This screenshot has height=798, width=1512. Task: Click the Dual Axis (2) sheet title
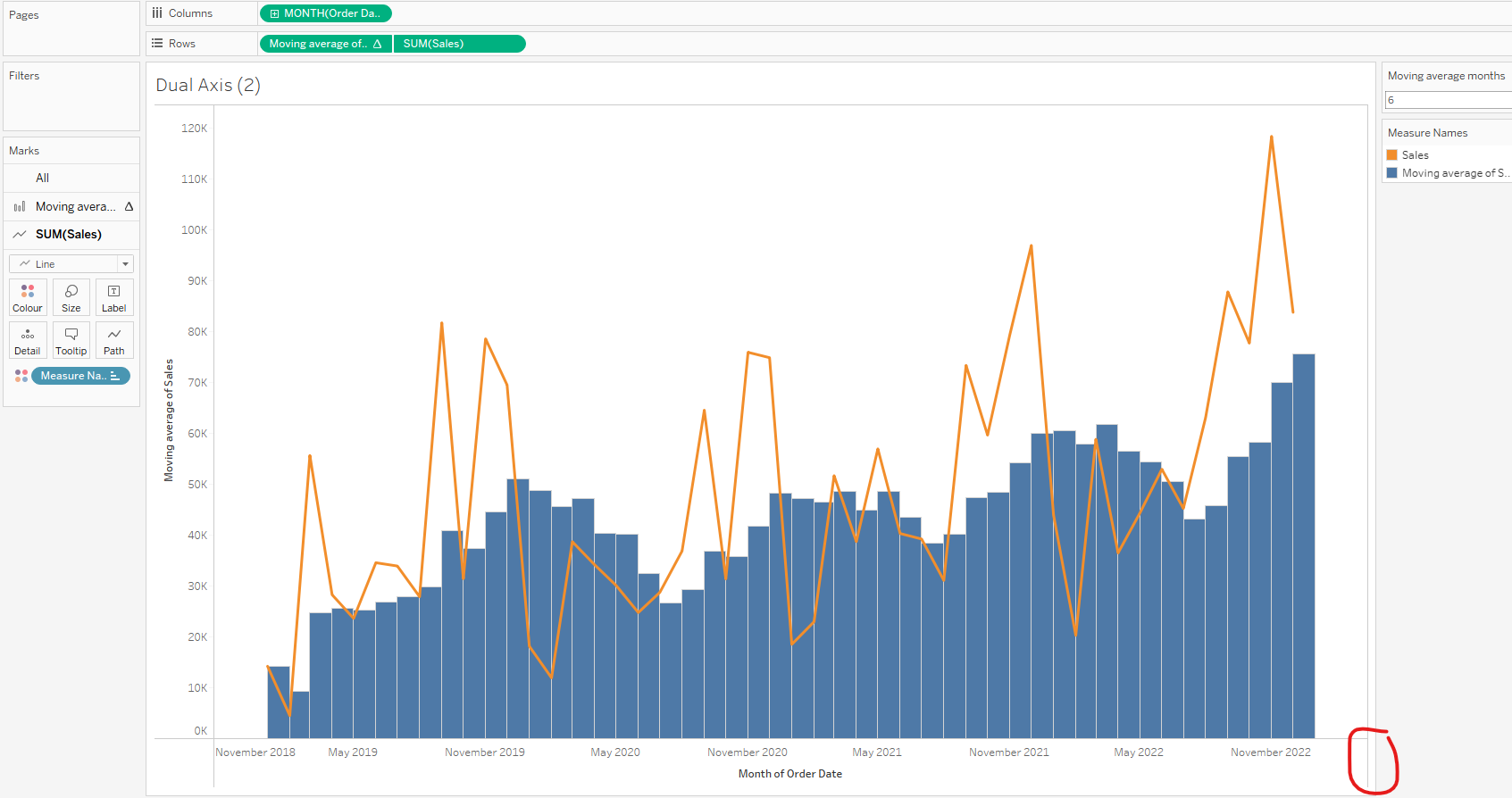(208, 85)
